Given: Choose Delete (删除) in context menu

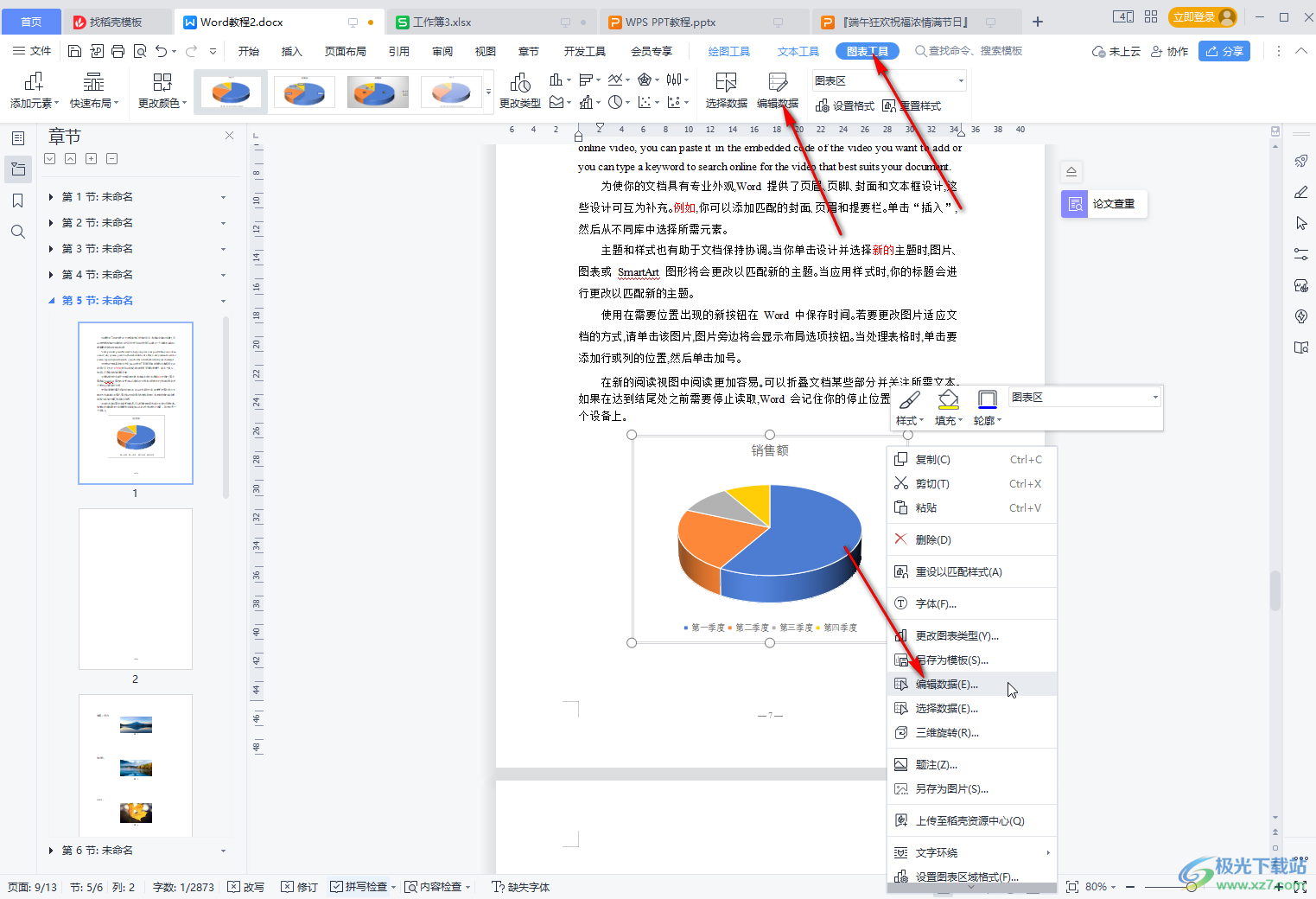Looking at the screenshot, I should click(x=972, y=539).
